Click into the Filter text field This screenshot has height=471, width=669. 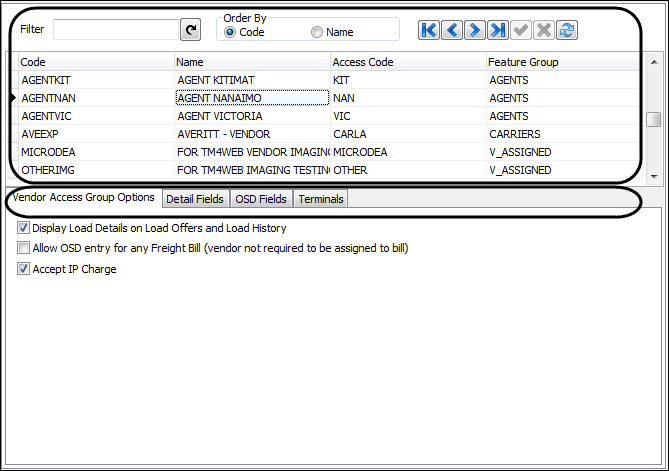coord(116,29)
